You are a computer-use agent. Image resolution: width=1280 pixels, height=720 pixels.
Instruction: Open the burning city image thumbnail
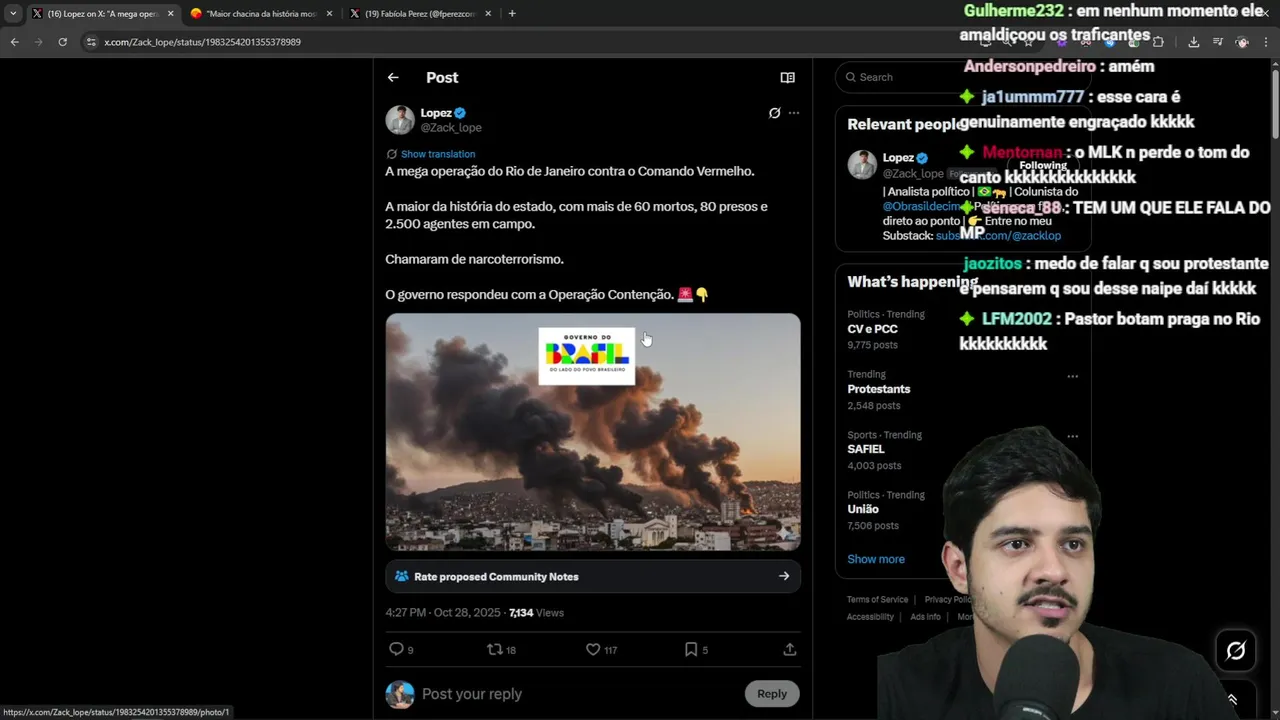593,432
